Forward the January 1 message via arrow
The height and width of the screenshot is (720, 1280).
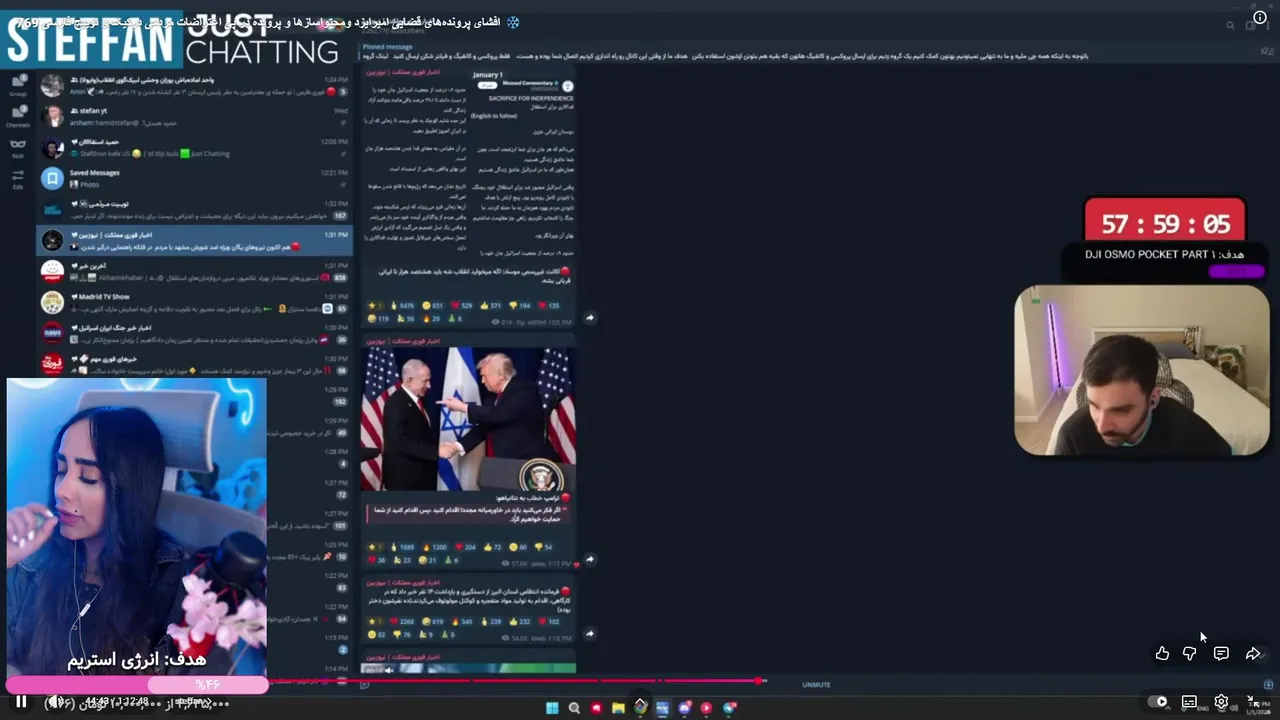589,317
